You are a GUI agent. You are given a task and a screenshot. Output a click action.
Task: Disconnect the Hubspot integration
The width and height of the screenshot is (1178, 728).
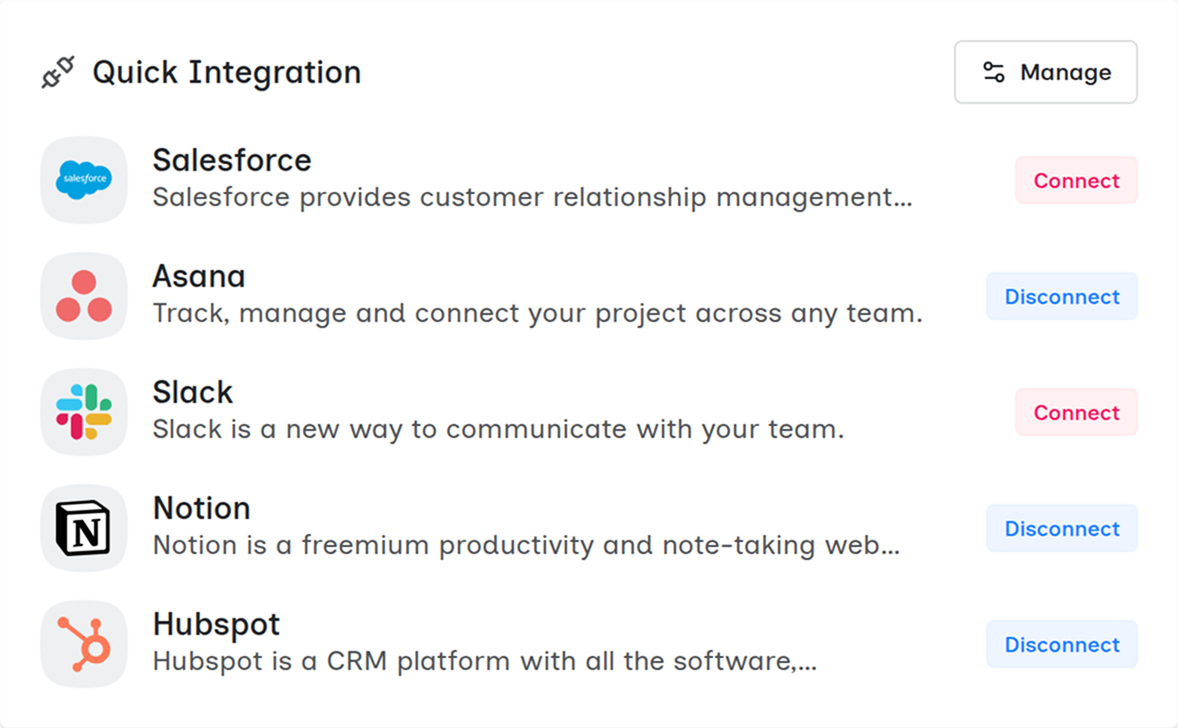pyautogui.click(x=1061, y=644)
